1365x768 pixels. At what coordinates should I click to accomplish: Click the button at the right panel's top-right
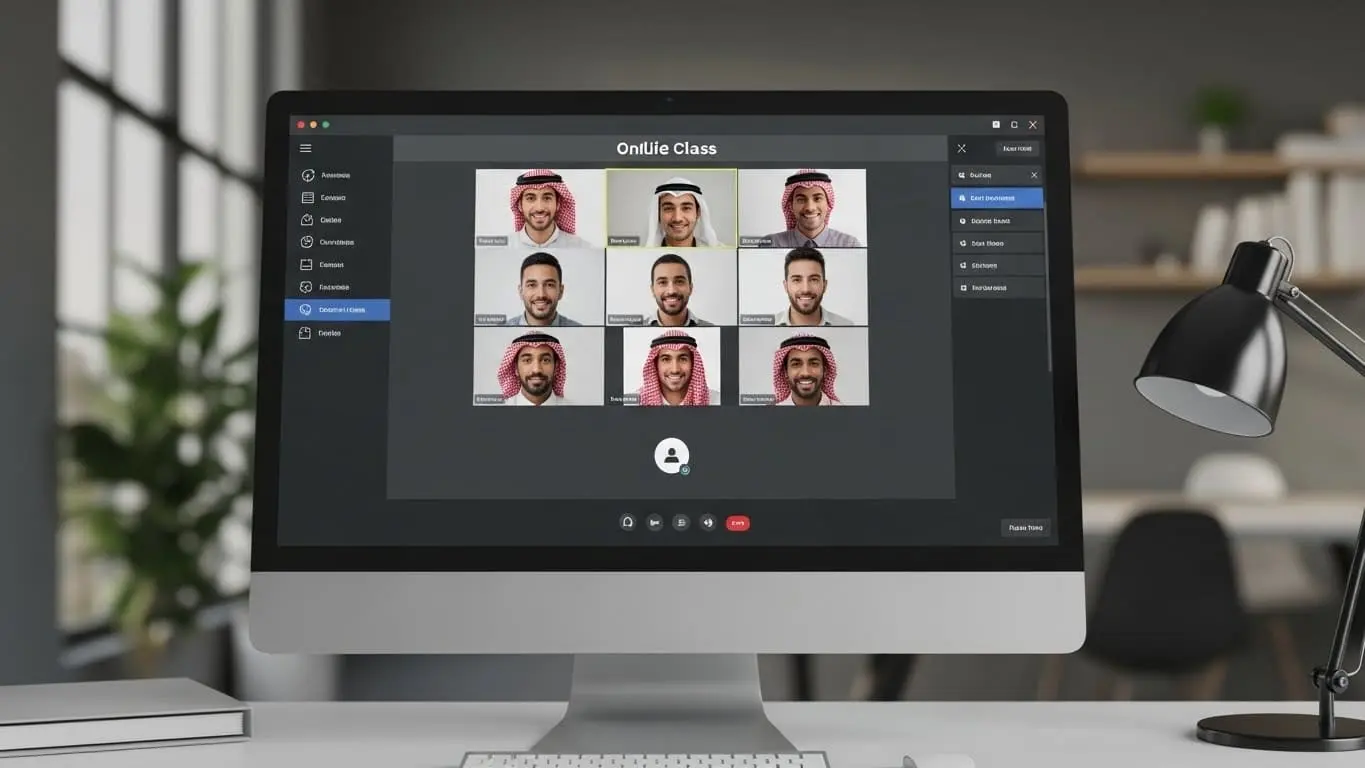(1017, 149)
